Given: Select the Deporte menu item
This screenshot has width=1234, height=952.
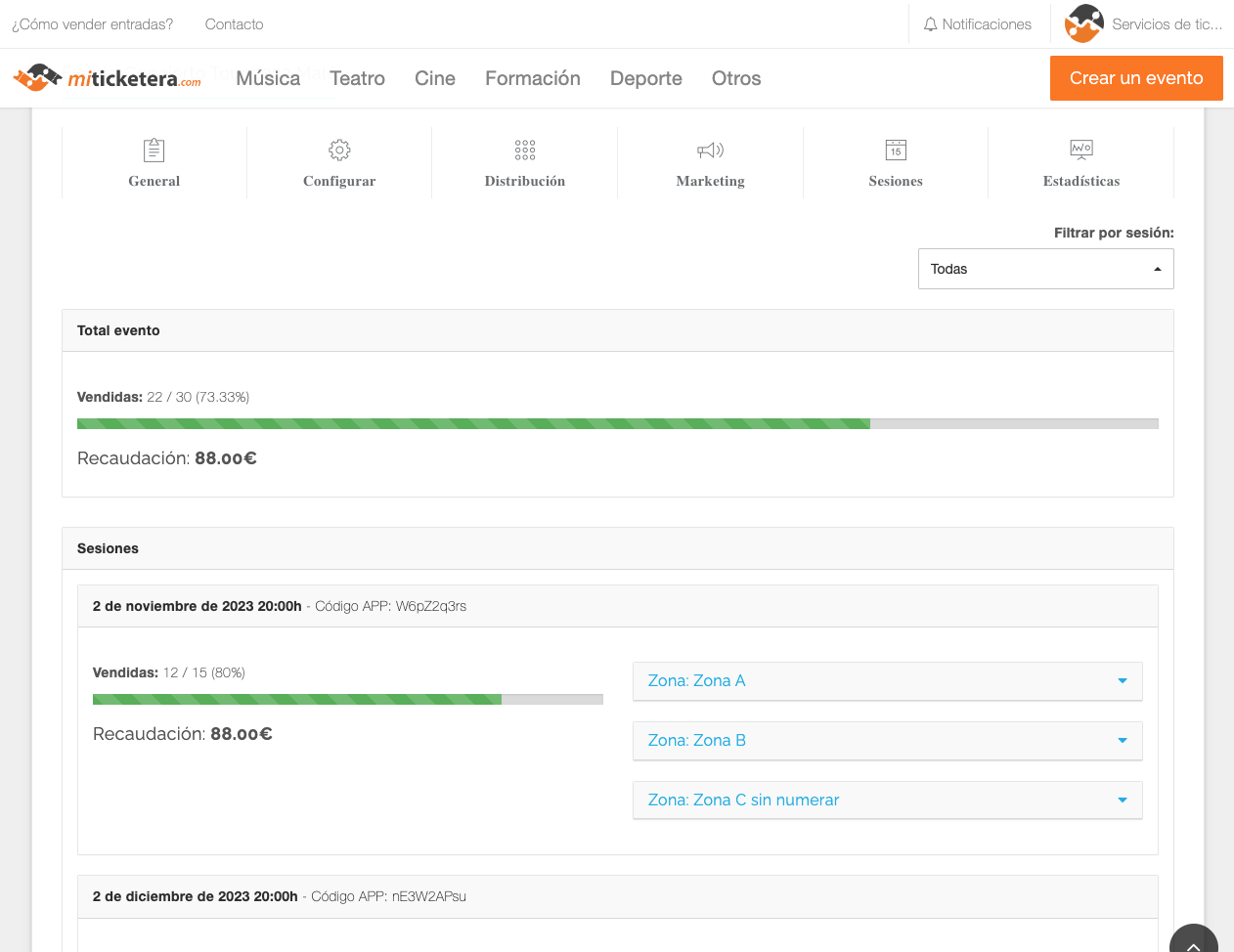Looking at the screenshot, I should (645, 78).
